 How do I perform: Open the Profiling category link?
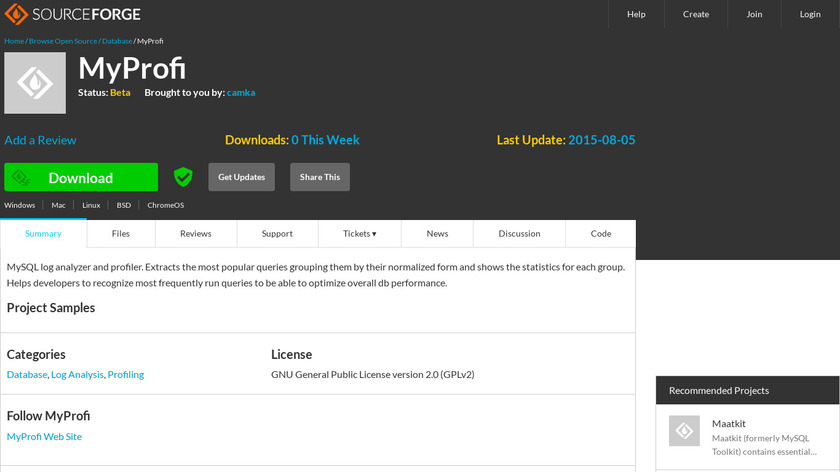pyautogui.click(x=125, y=374)
